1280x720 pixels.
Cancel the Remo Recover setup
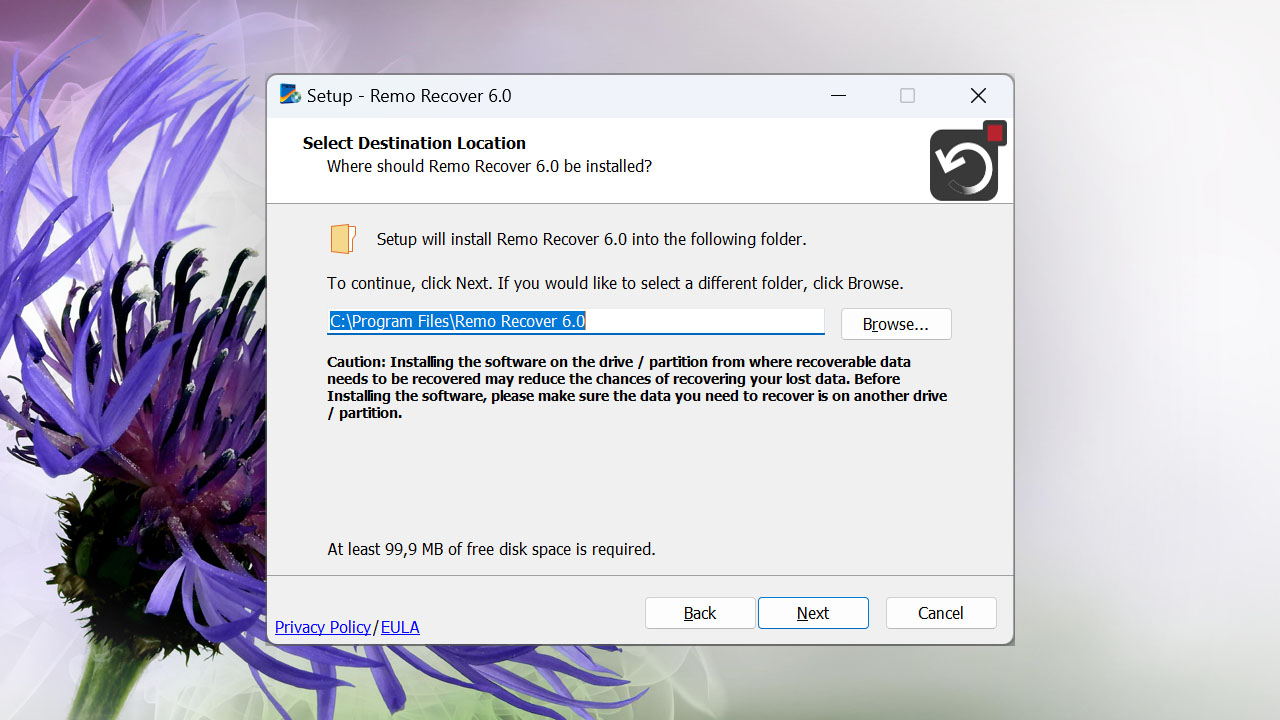pyautogui.click(x=941, y=613)
